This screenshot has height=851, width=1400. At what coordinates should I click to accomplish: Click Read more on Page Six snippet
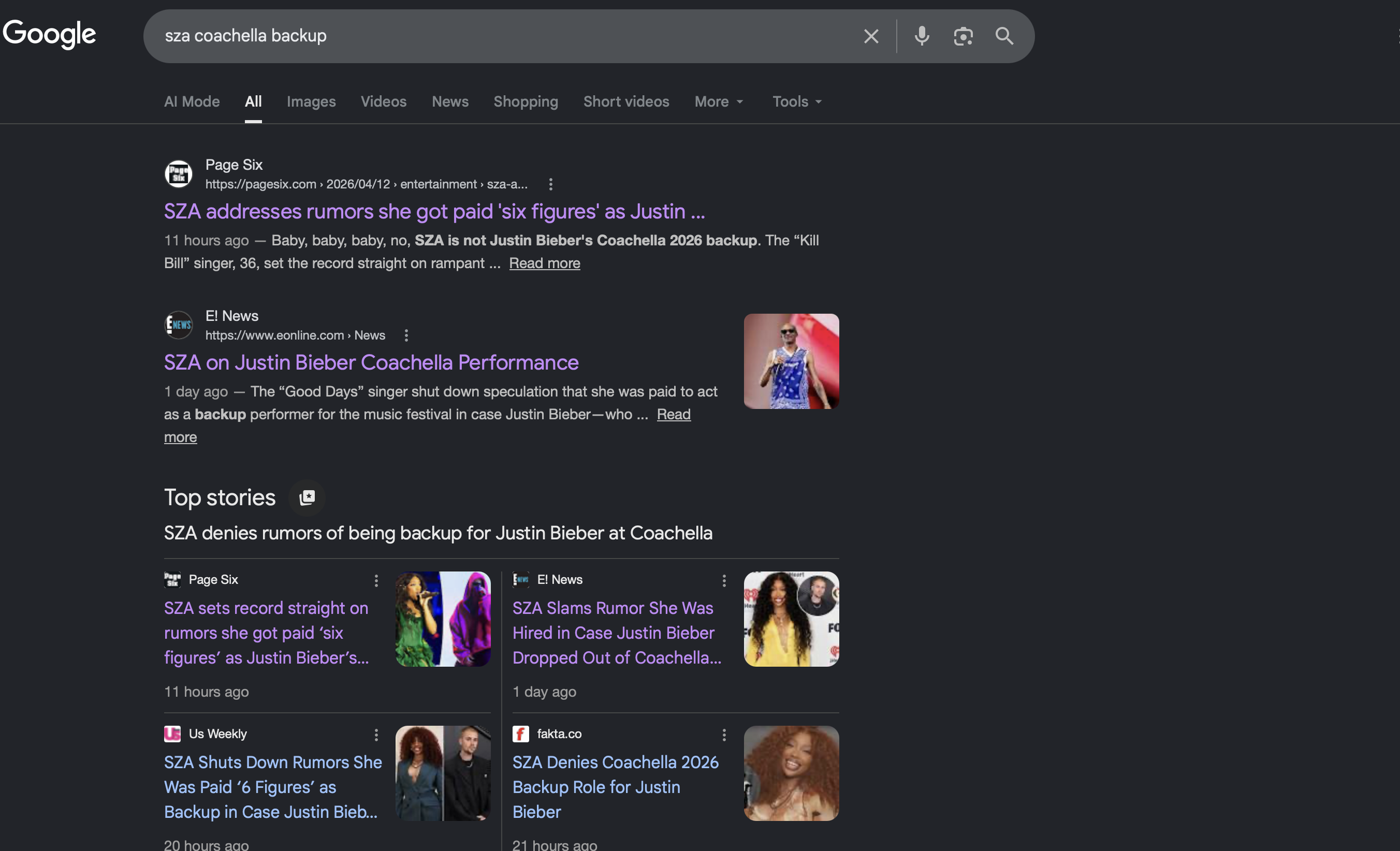tap(544, 263)
